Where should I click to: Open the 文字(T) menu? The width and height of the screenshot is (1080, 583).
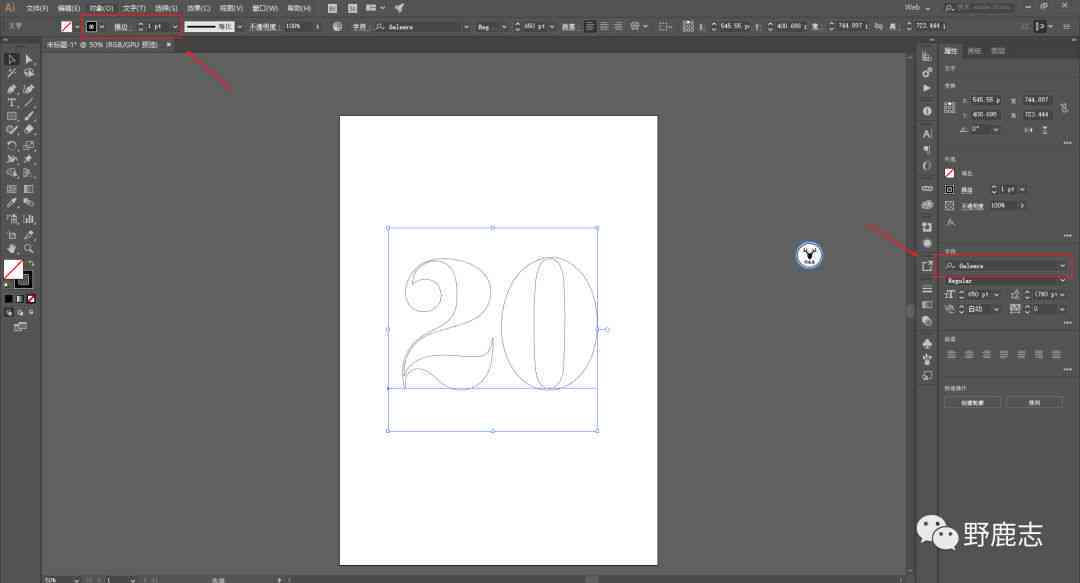point(134,8)
